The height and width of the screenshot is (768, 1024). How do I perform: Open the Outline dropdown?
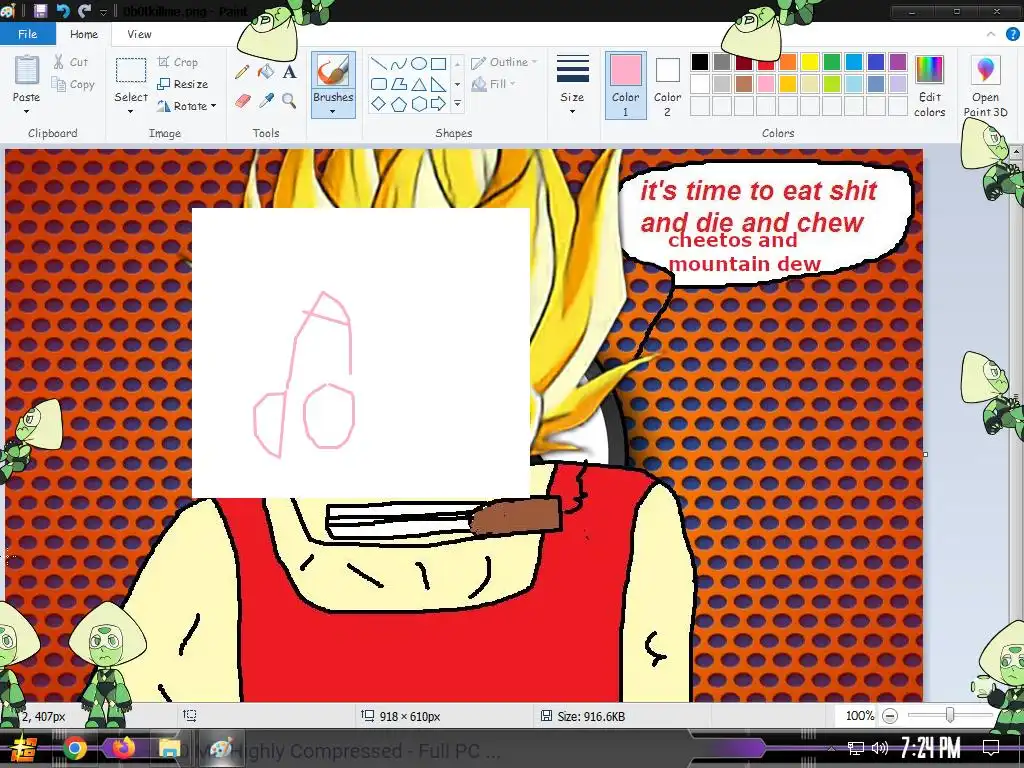click(x=504, y=62)
